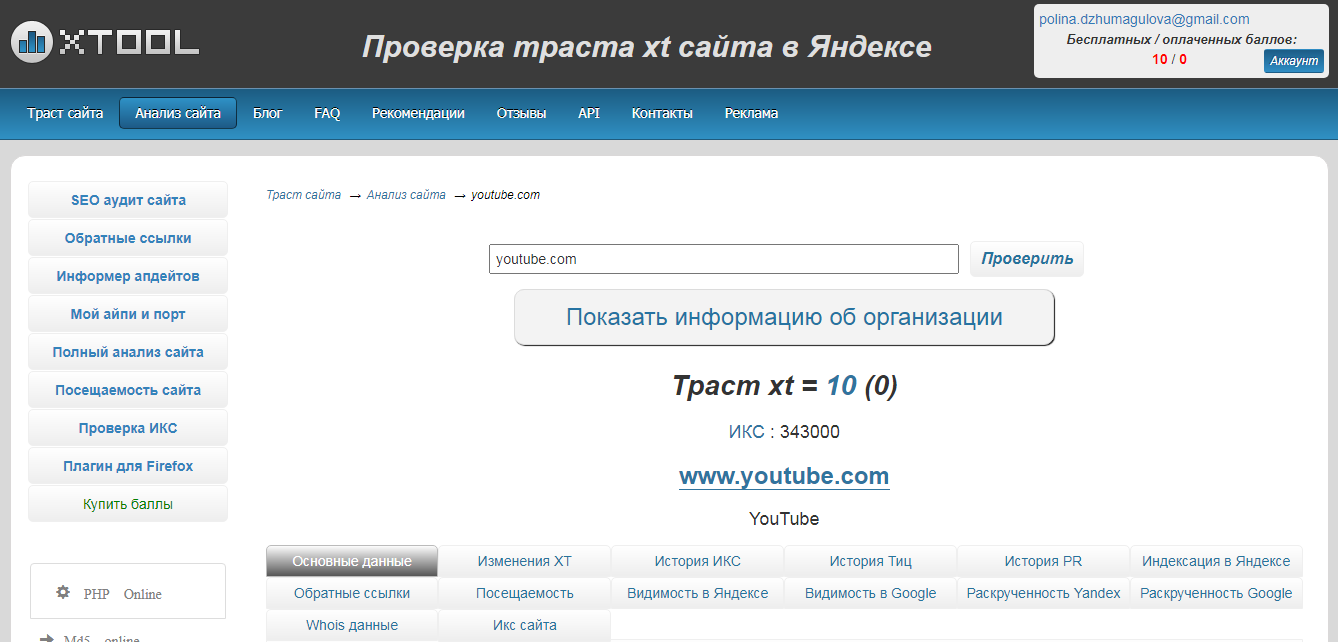Switch to the Whois данные tab

(x=352, y=625)
